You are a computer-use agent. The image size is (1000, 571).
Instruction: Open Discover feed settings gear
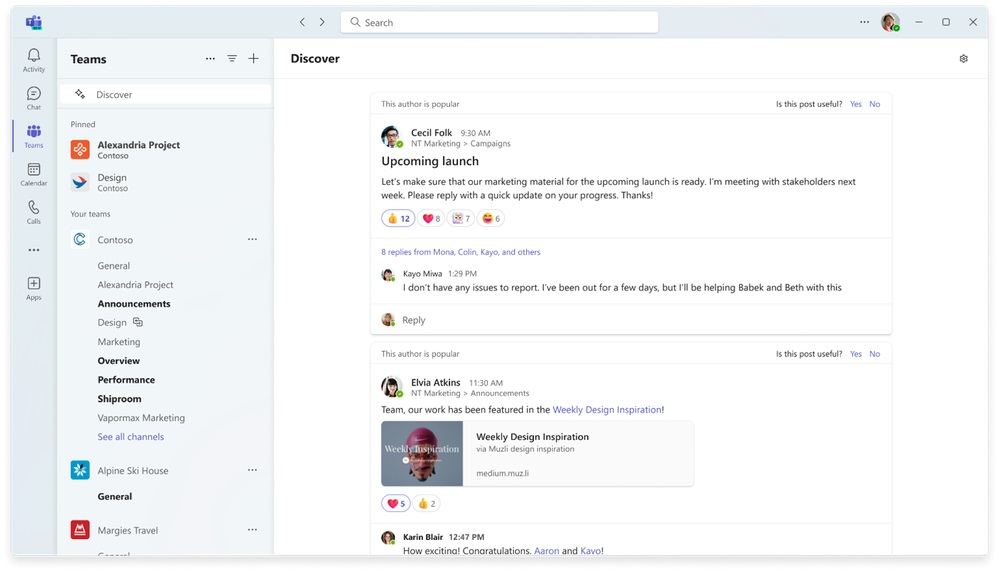coord(963,59)
